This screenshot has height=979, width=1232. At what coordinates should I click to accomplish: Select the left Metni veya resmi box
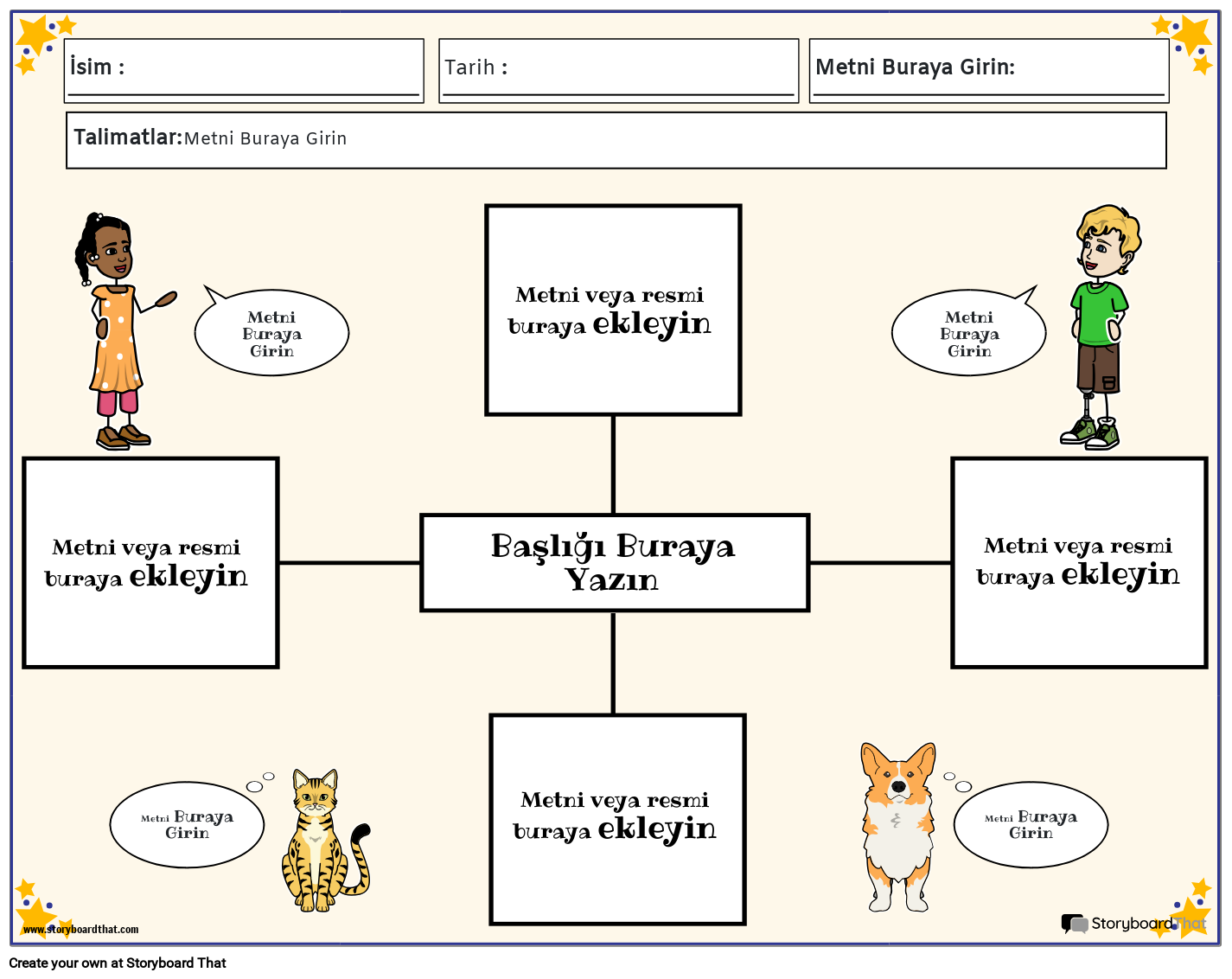(x=150, y=563)
